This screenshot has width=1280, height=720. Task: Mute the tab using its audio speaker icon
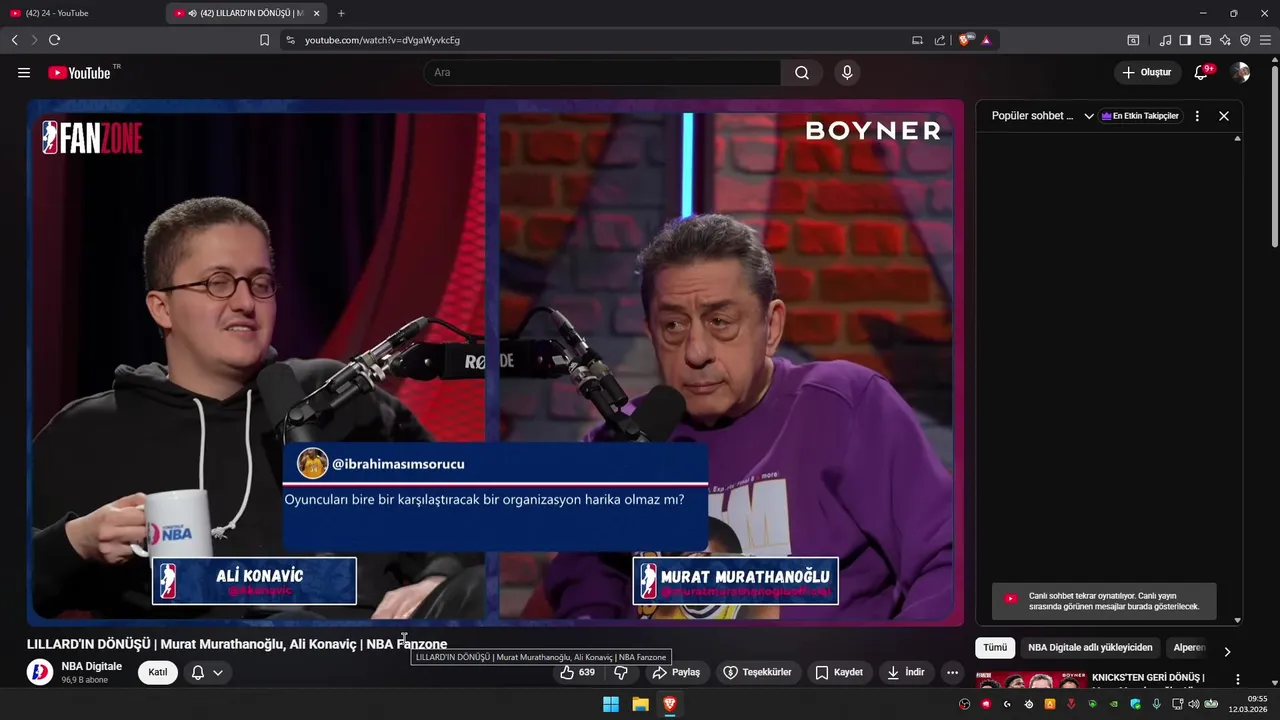pyautogui.click(x=192, y=13)
